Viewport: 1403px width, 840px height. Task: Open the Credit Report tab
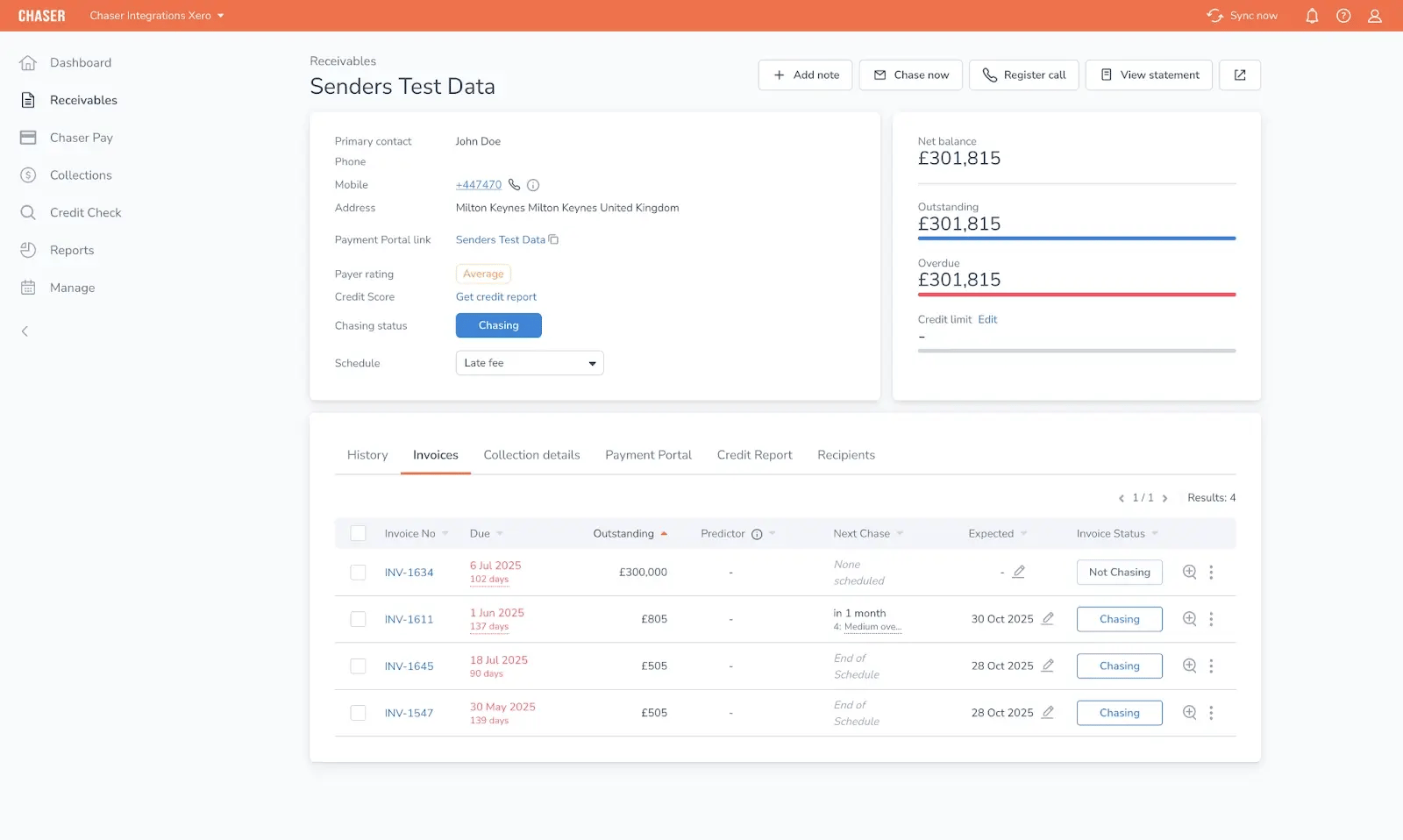tap(754, 454)
